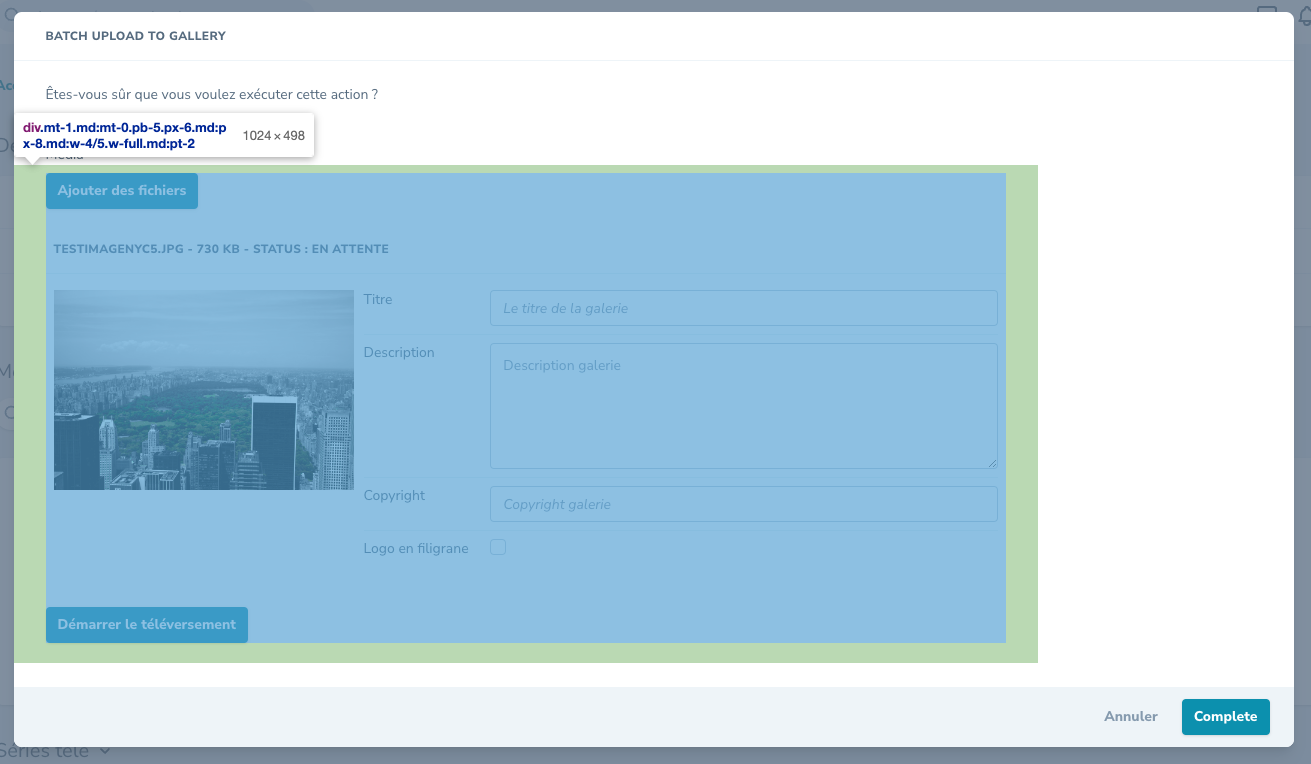Confirm the action with the Complete button
This screenshot has height=764, width=1311.
pos(1225,716)
